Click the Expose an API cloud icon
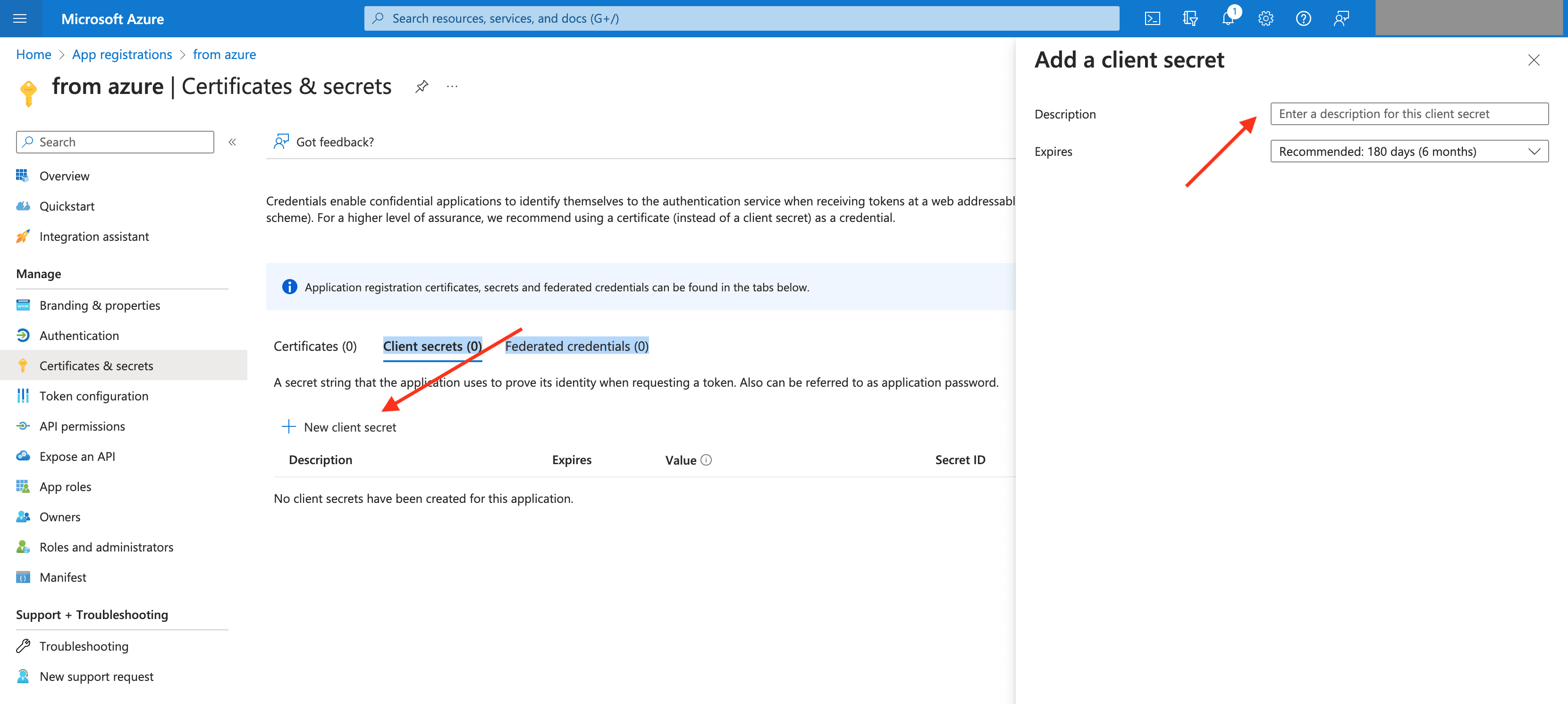The image size is (1568, 704). [23, 456]
